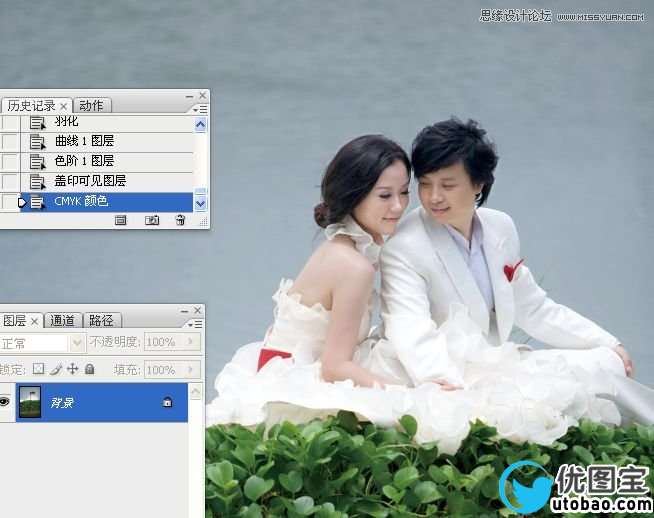Select the CMYK 颜色 history state
The height and width of the screenshot is (518, 654).
point(106,202)
